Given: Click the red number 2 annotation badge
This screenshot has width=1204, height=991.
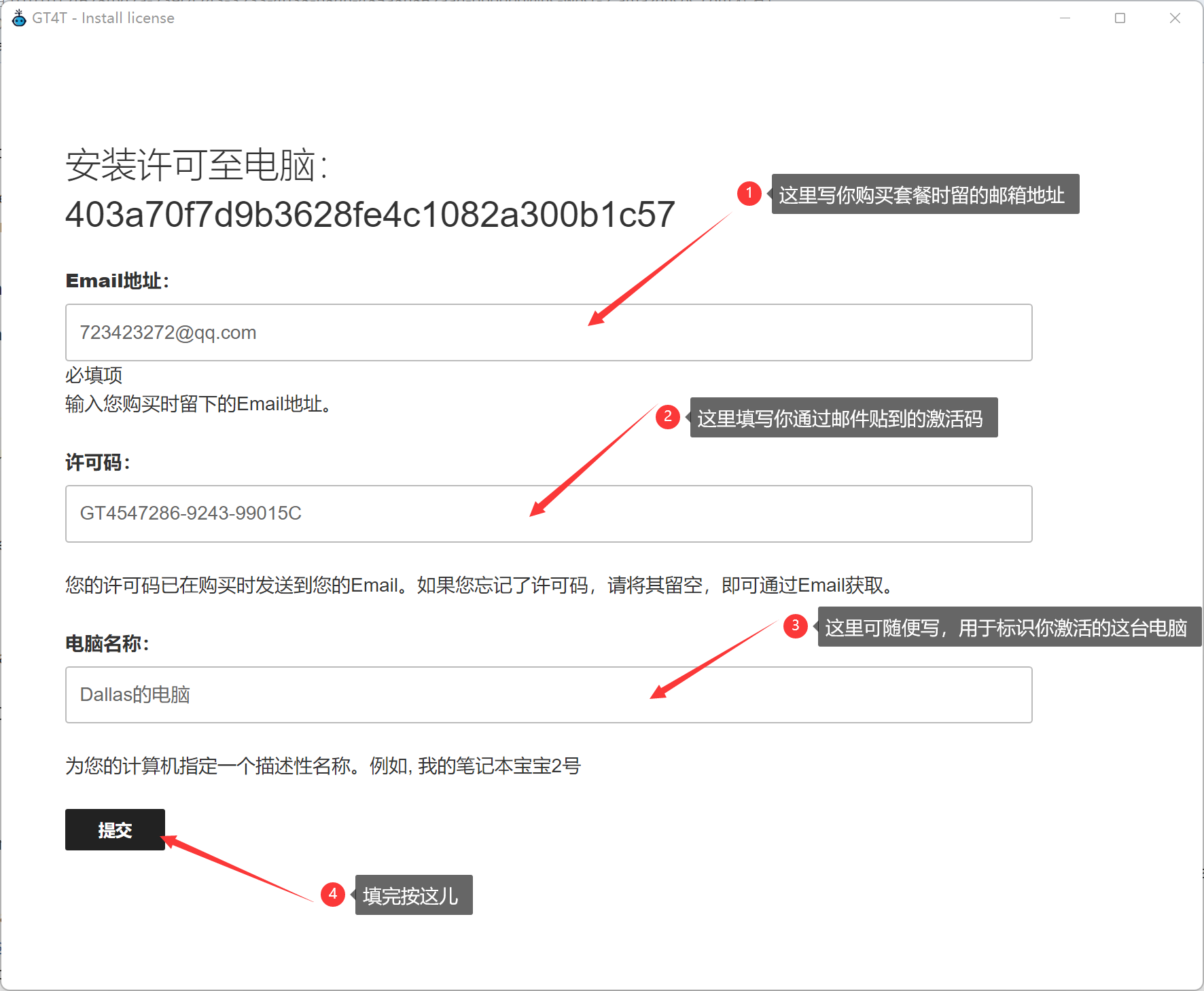Looking at the screenshot, I should click(x=667, y=416).
